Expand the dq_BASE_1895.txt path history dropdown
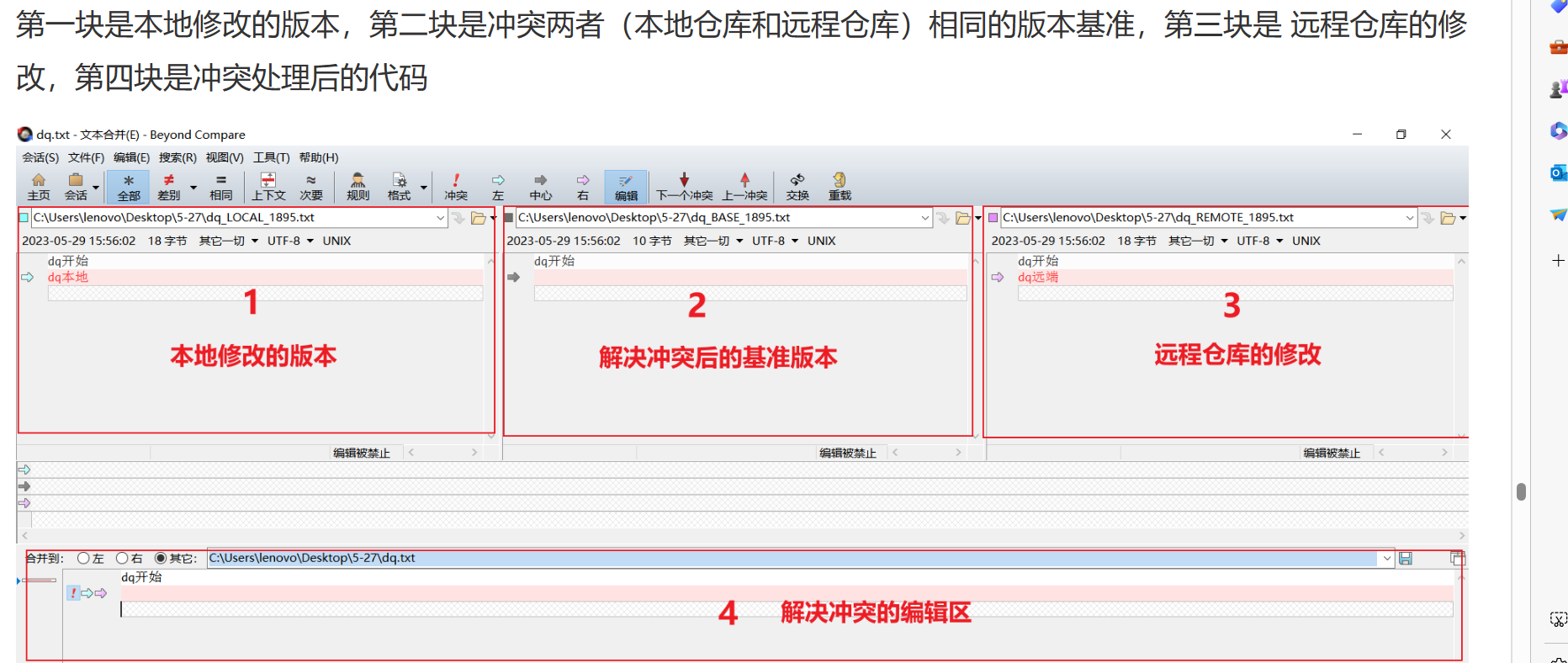 [924, 218]
